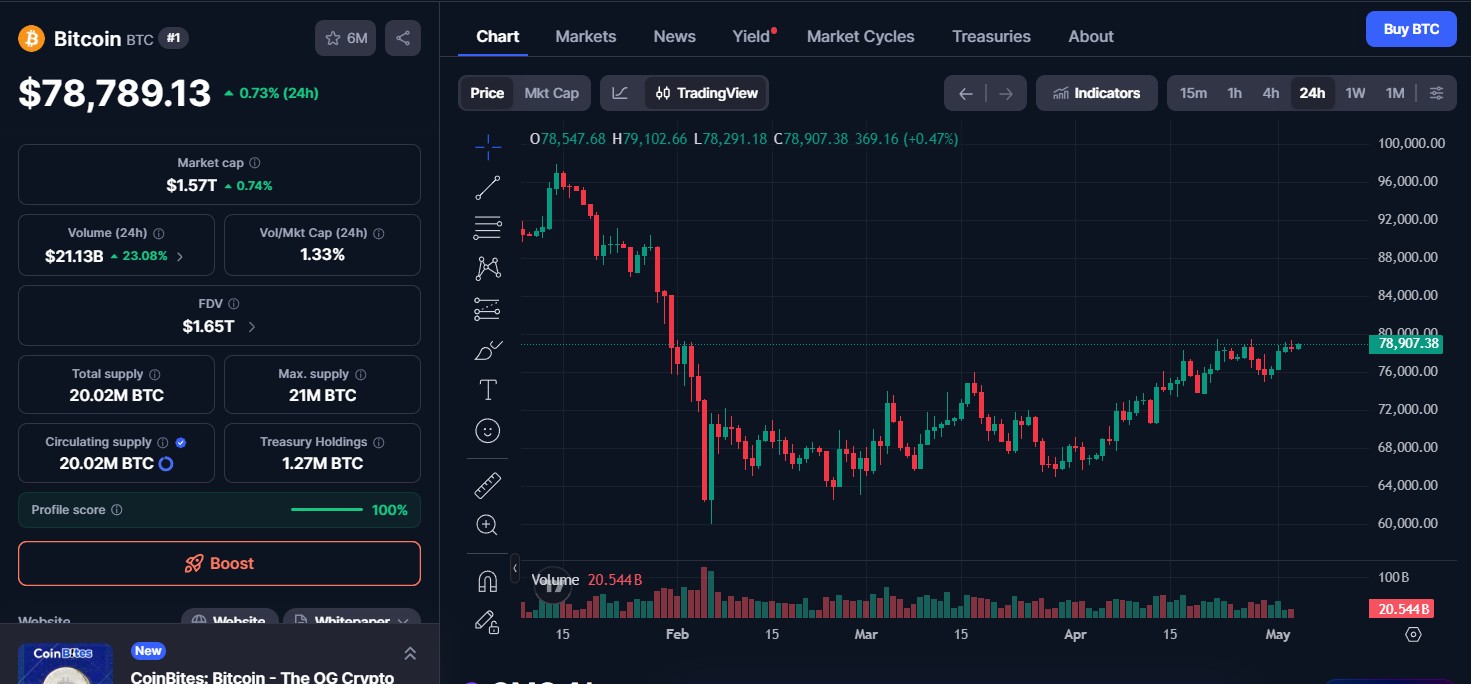Open the forecasting and measurement tool

pyautogui.click(x=488, y=309)
